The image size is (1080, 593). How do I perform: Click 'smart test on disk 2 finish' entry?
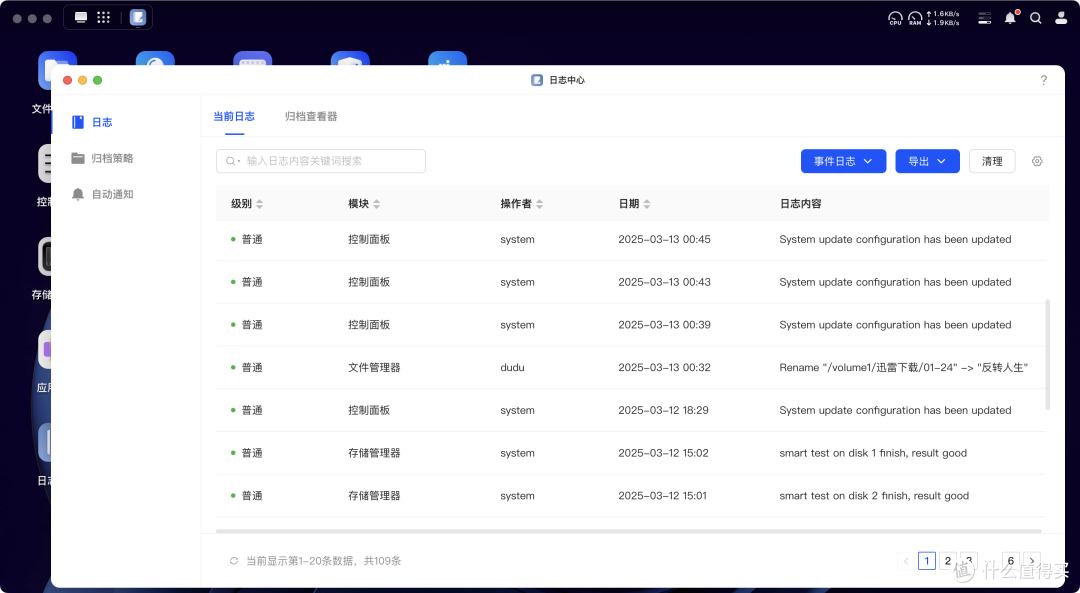pyautogui.click(x=874, y=496)
